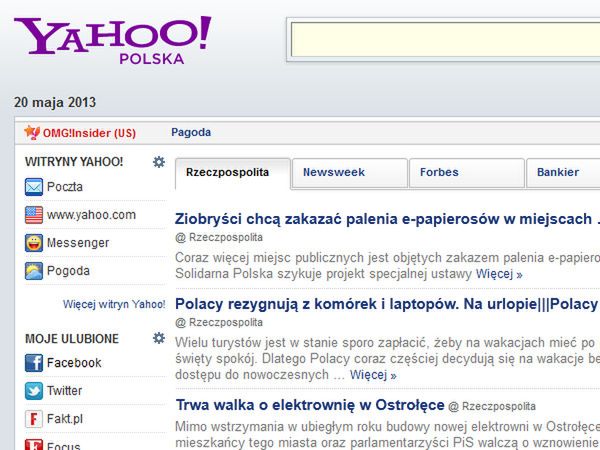Image resolution: width=600 pixels, height=450 pixels.
Task: Open settings gear for Witryny Yahoo!
Action: coord(159,162)
